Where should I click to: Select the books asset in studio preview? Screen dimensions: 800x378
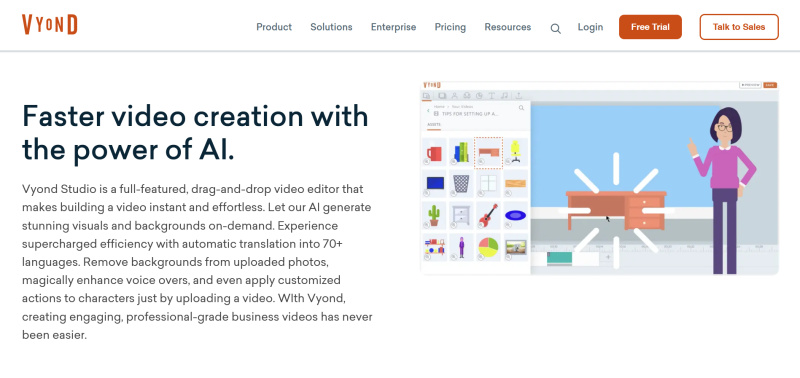coord(461,152)
